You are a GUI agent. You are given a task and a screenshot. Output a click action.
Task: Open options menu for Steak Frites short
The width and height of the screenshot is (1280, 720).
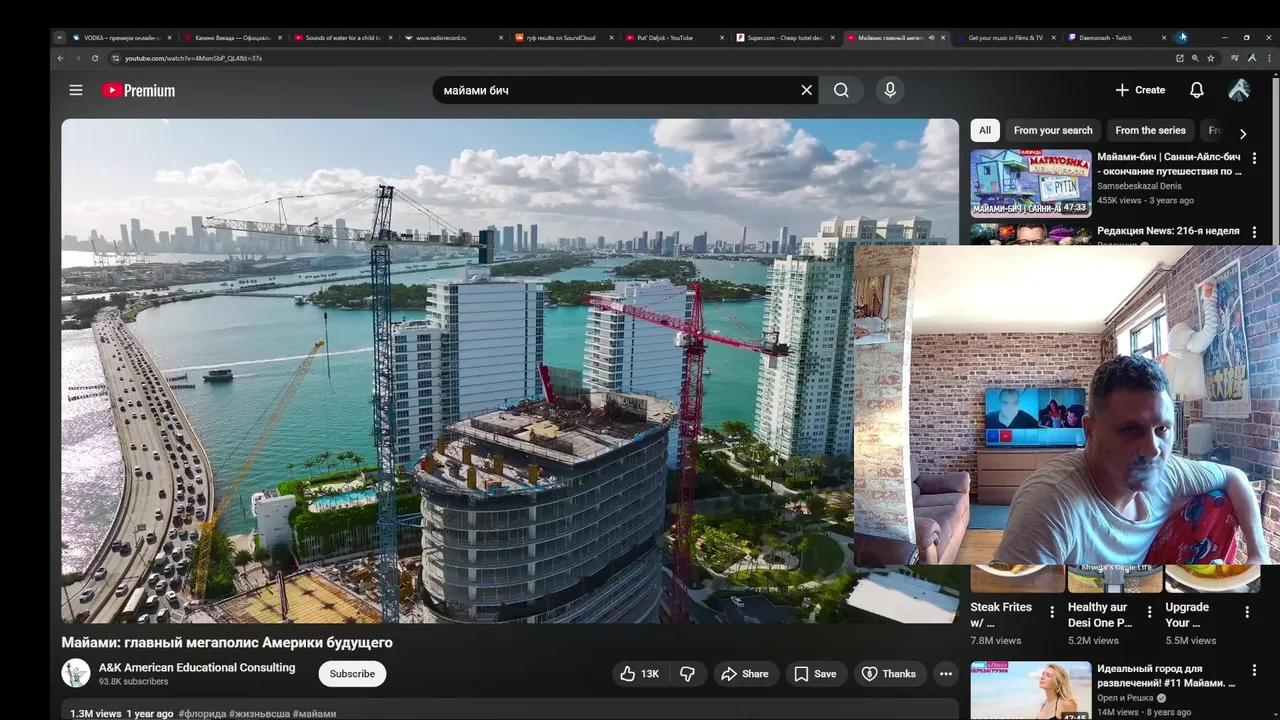1051,612
